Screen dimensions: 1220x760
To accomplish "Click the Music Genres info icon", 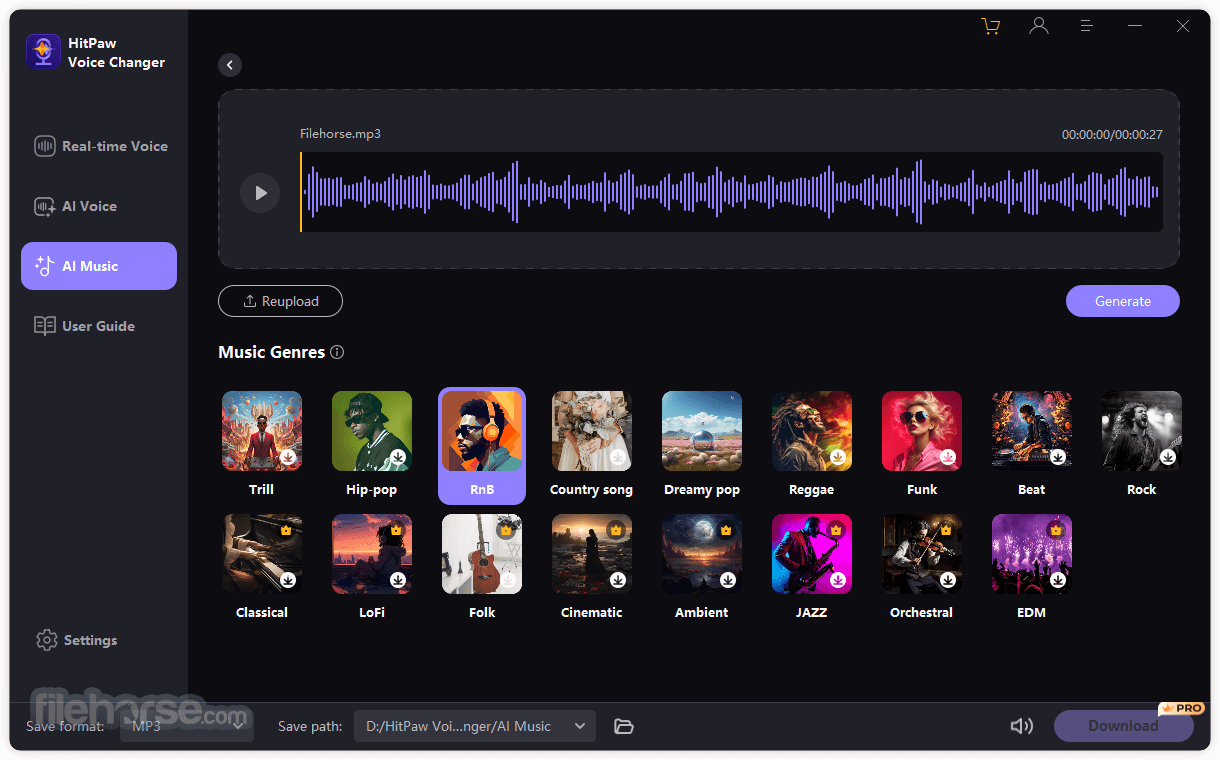I will [337, 352].
